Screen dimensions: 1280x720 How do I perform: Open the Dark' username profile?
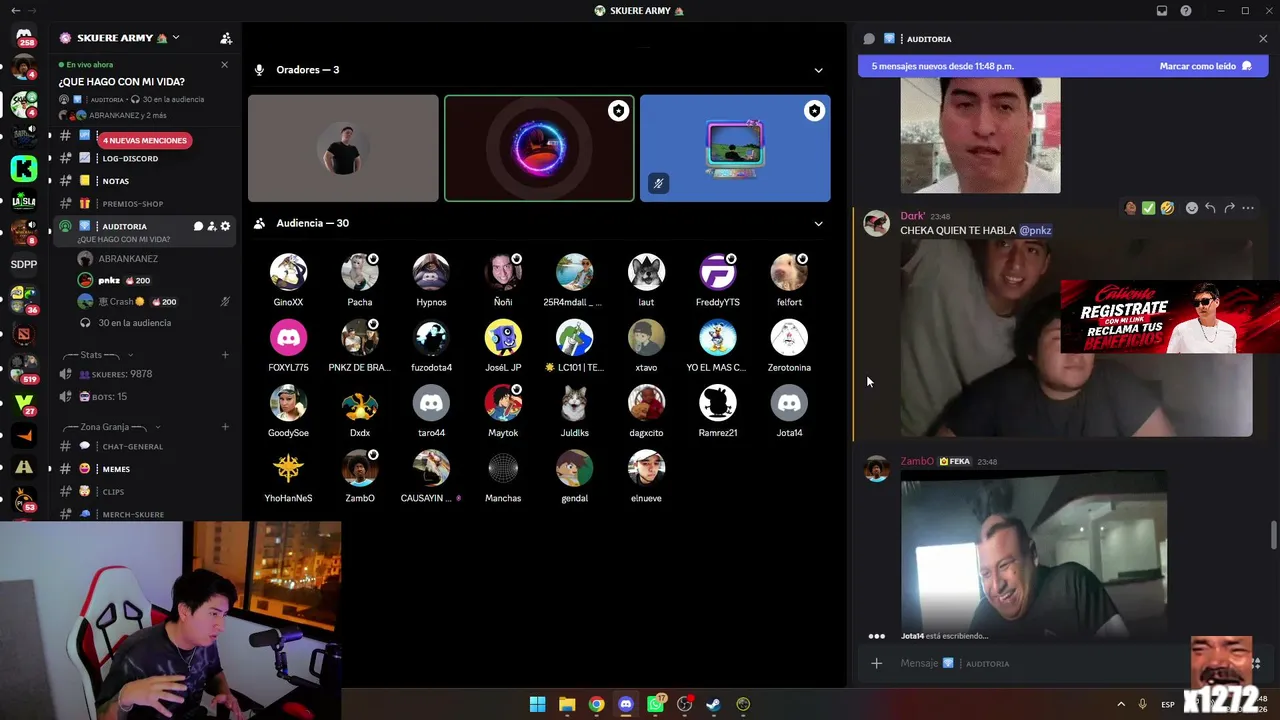912,216
